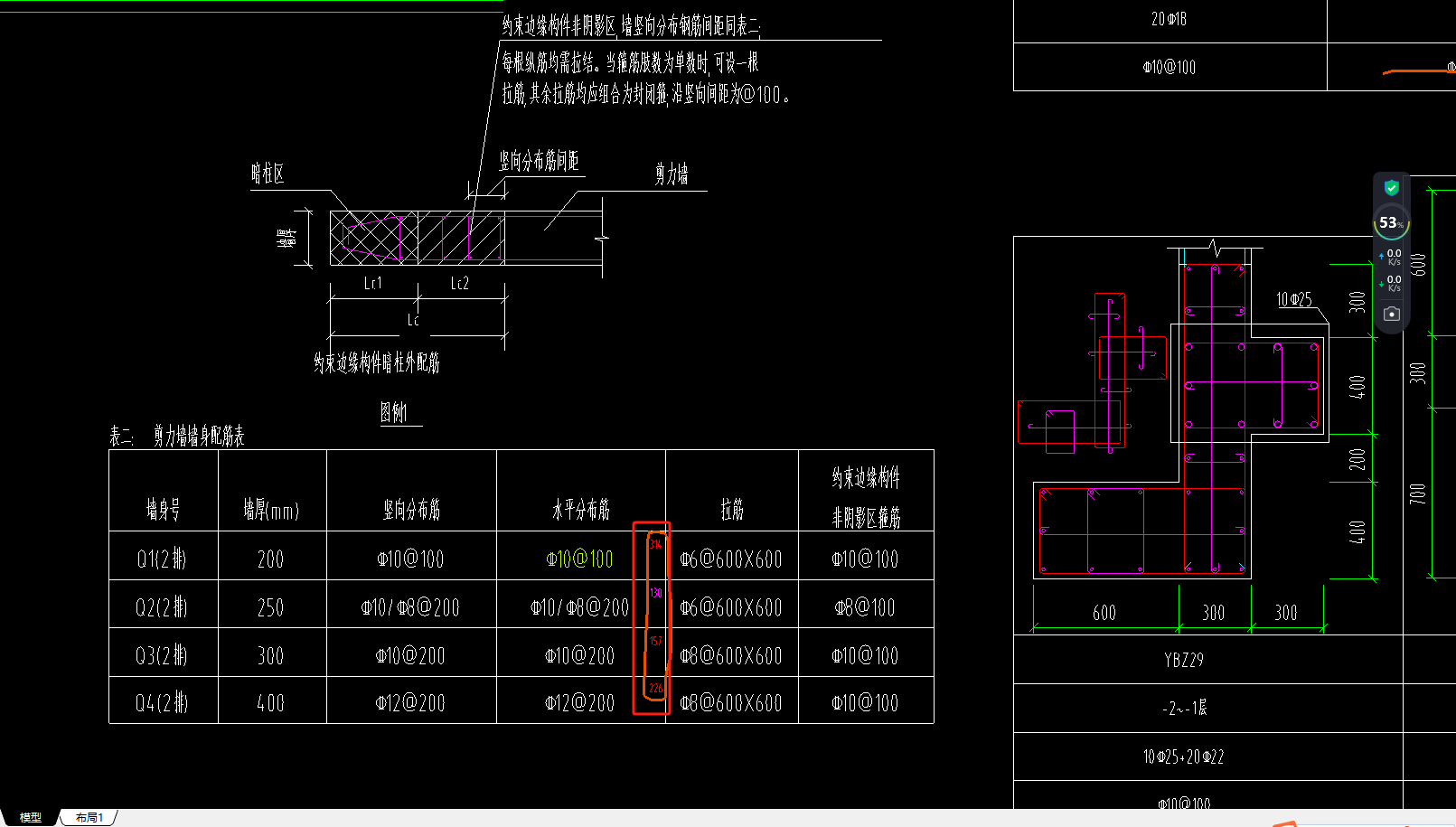This screenshot has height=827, width=1456.
Task: Select the 水平分布筋 column header
Action: (x=581, y=510)
